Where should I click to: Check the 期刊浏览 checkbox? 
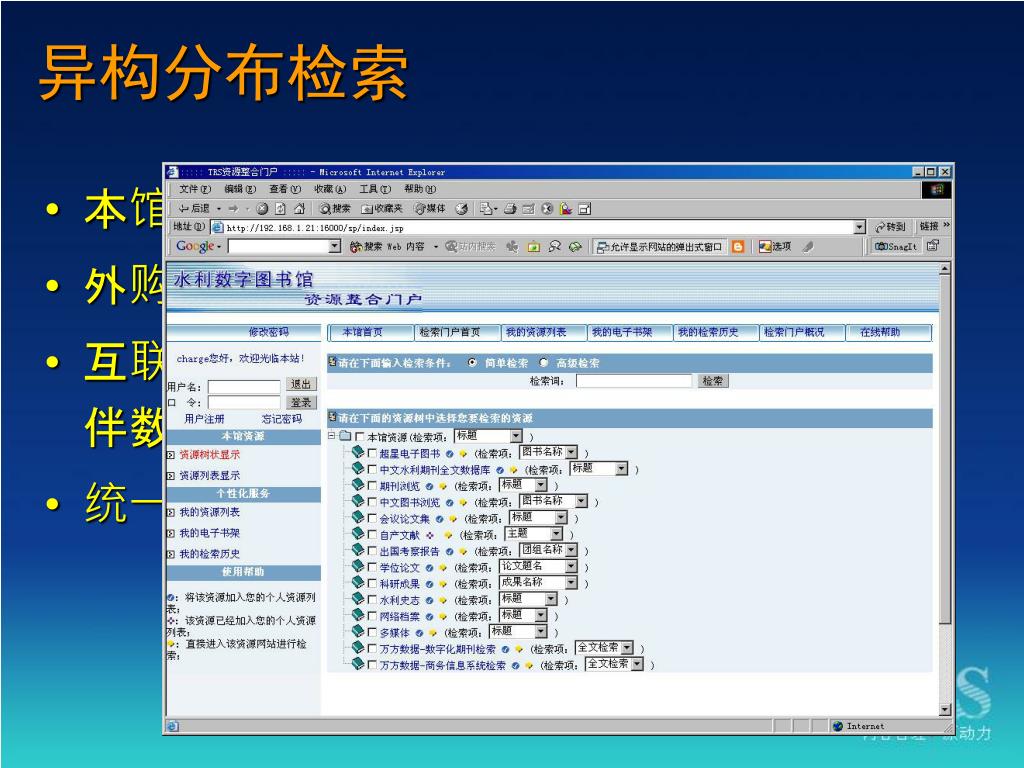click(x=372, y=486)
